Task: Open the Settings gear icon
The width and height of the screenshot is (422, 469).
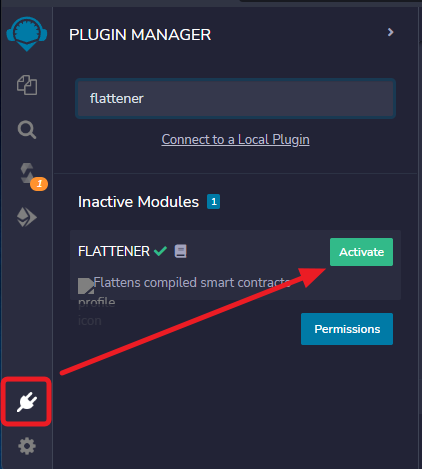Action: 27,446
